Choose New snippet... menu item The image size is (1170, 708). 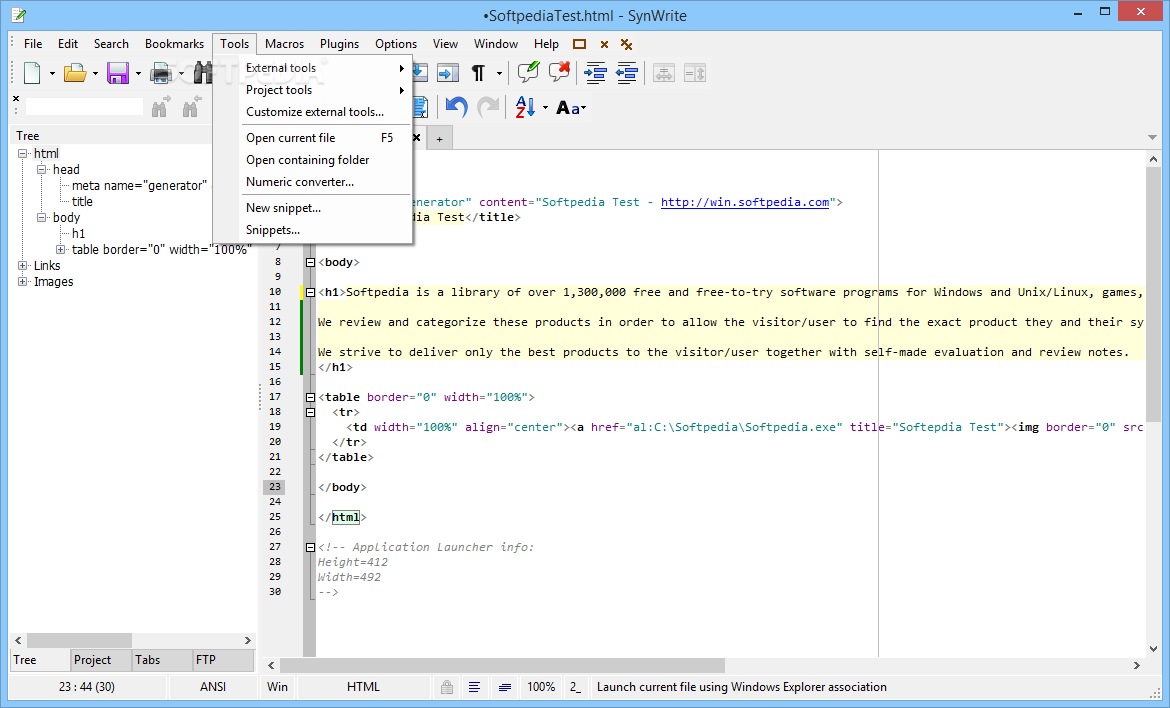(x=313, y=208)
